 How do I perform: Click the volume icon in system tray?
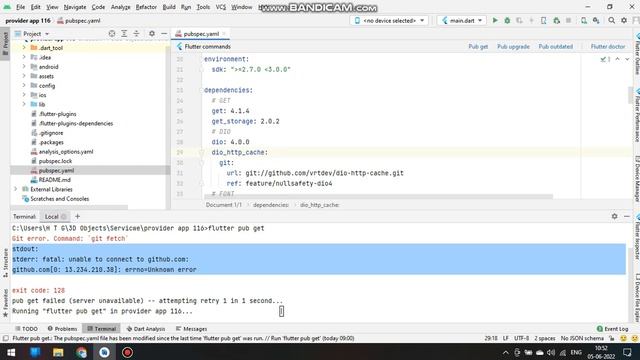[x=551, y=352]
